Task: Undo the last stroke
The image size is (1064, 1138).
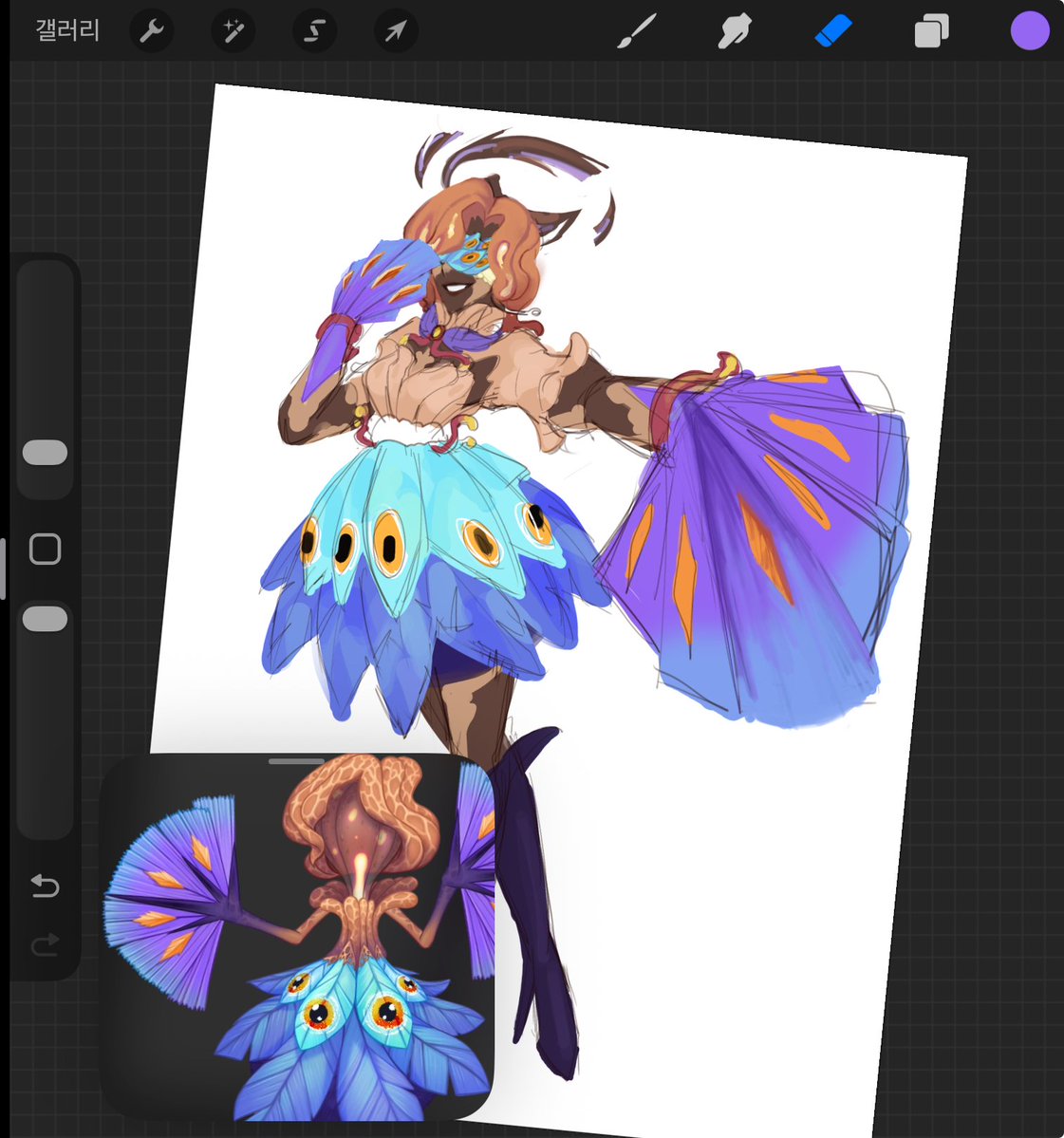Action: pyautogui.click(x=45, y=886)
